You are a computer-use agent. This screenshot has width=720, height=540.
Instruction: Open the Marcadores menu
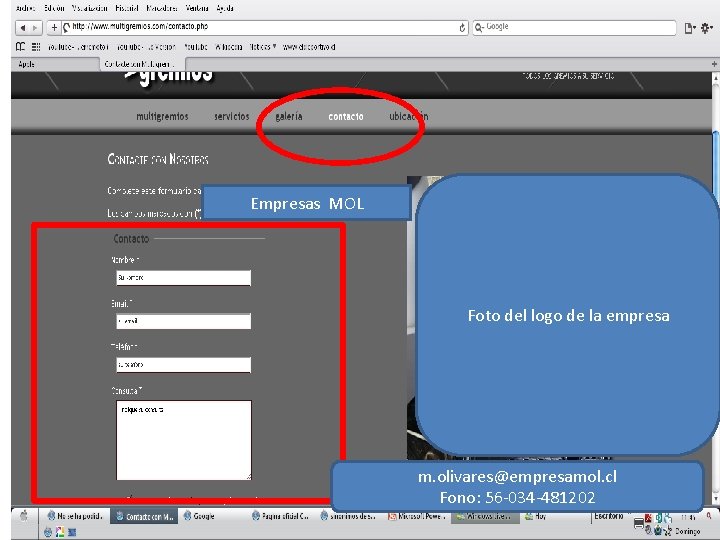tap(162, 8)
